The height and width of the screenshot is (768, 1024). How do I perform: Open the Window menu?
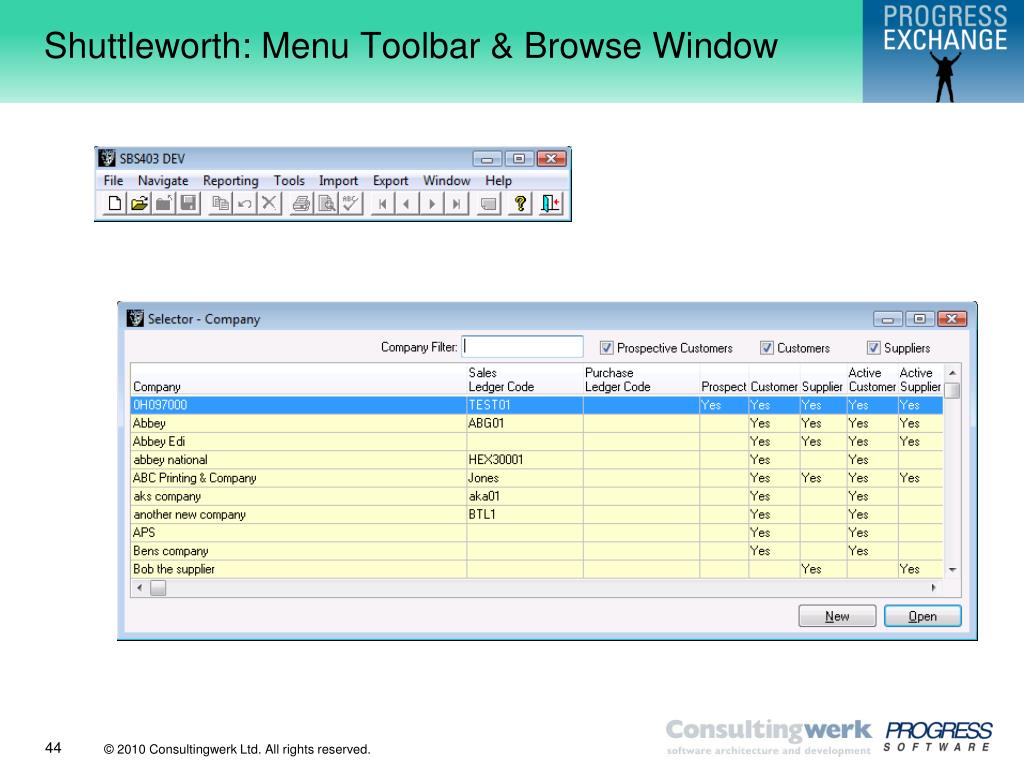pos(447,180)
